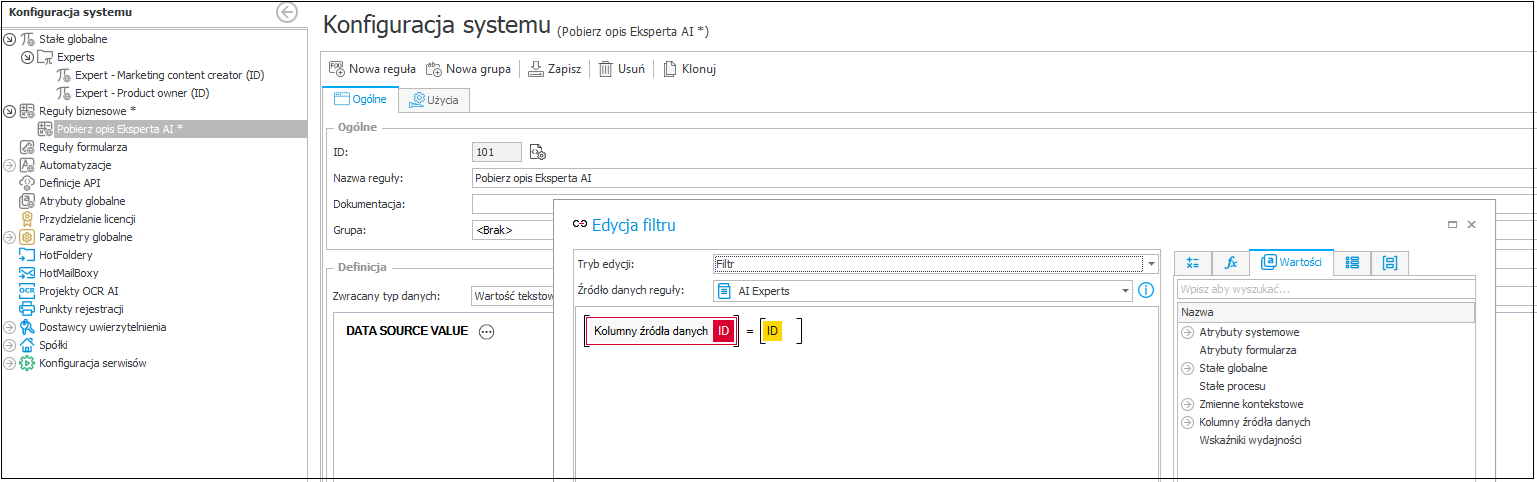Collapse the Stałe globalne tree node in the sidebar
The image size is (1537, 482).
click(x=10, y=39)
